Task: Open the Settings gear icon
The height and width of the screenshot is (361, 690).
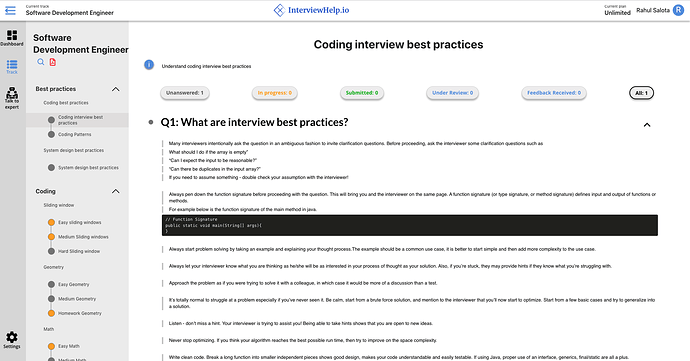Action: coord(12,340)
